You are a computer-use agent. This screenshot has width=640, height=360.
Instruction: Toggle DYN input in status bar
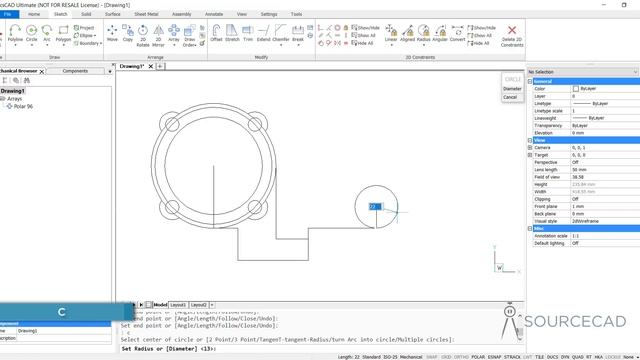click(x=565, y=357)
